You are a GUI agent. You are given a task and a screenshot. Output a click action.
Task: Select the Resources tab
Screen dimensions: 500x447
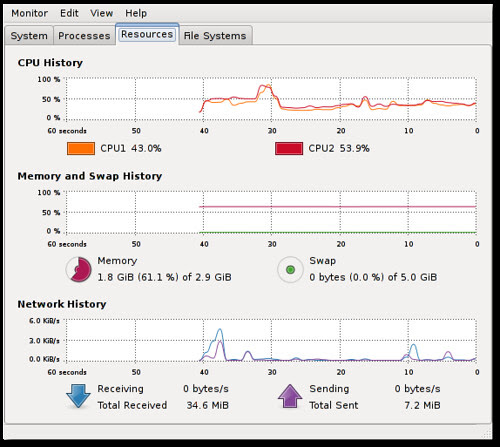click(147, 34)
